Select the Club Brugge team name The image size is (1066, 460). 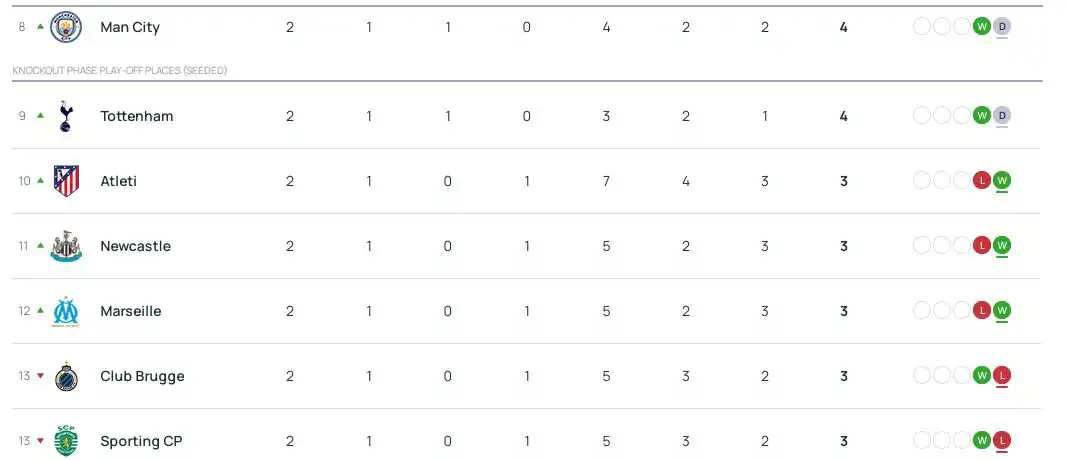point(142,376)
